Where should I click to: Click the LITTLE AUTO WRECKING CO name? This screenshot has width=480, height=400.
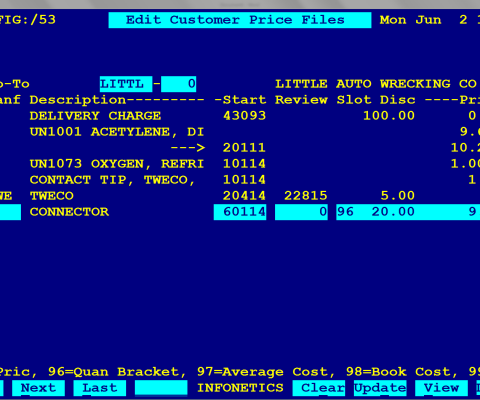pyautogui.click(x=376, y=84)
